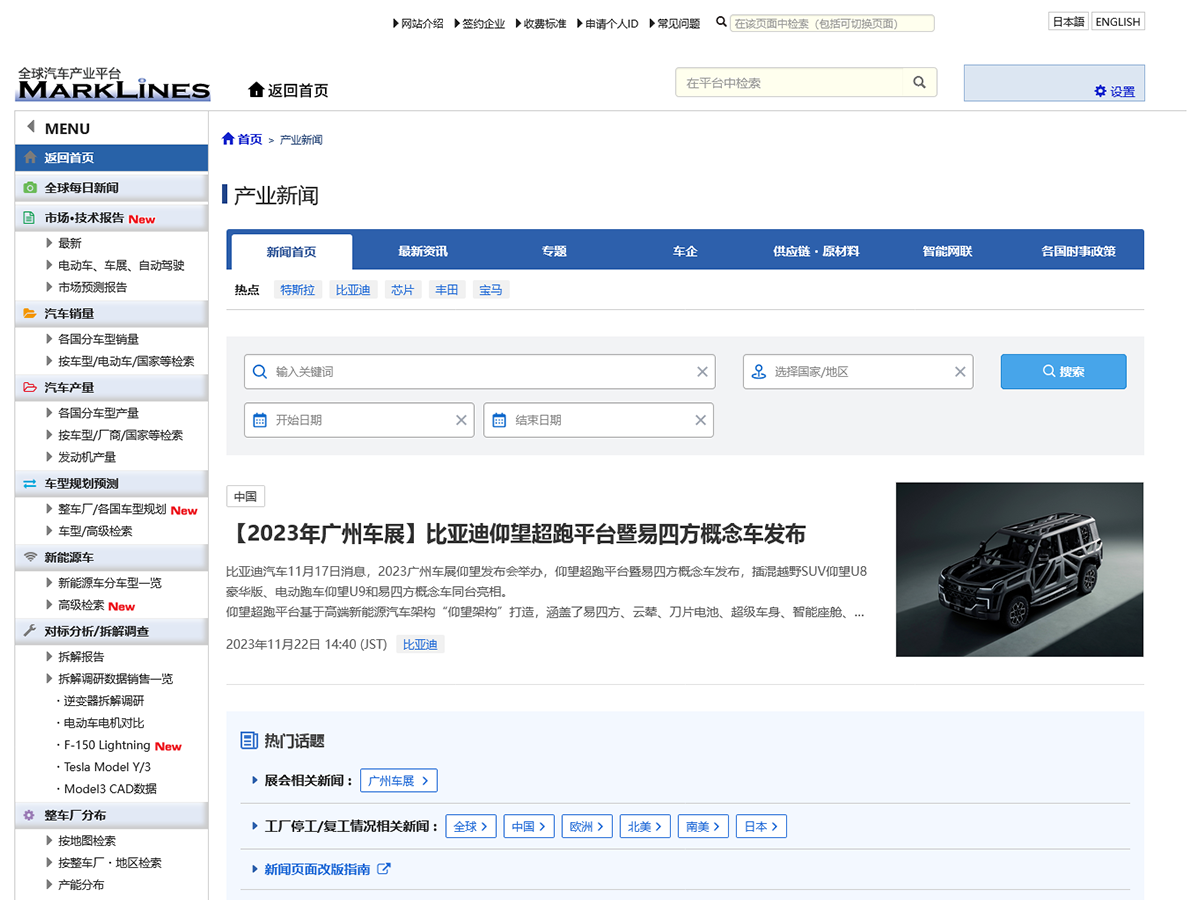Click the camera icon for 全球每日新闻
The image size is (1200, 900).
click(30, 187)
